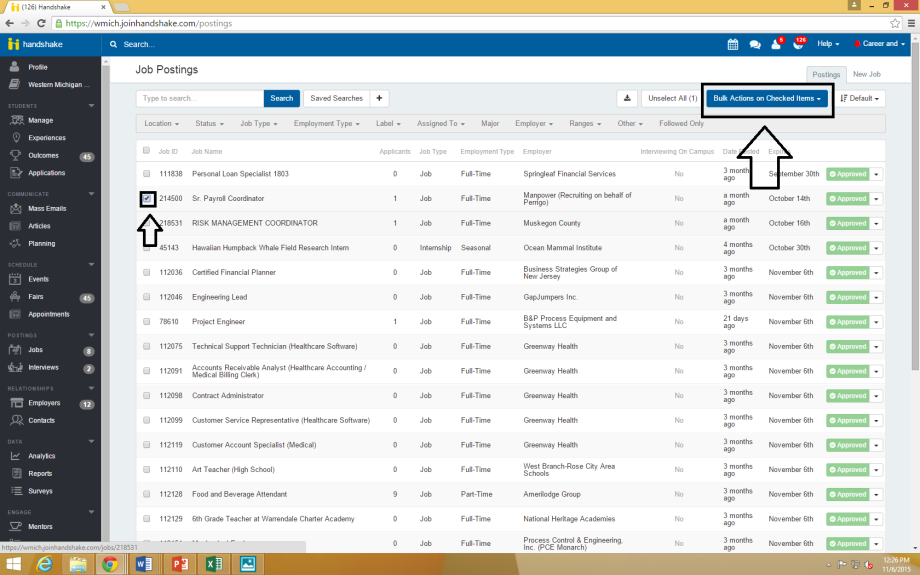920x575 pixels.
Task: Click Unselect All (1) button
Action: pyautogui.click(x=672, y=99)
